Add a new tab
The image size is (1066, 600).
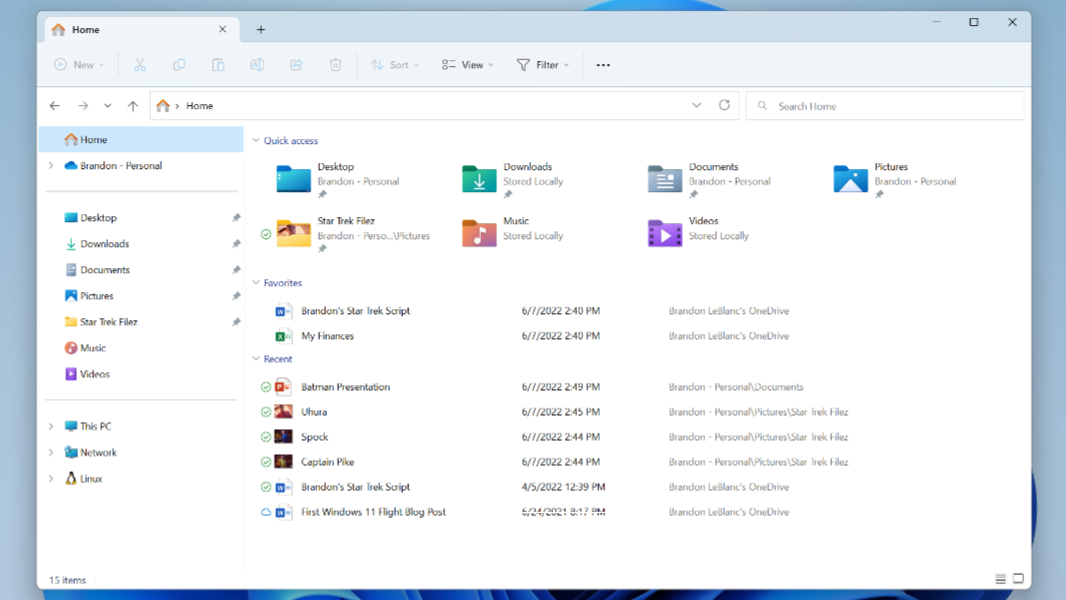(x=260, y=30)
